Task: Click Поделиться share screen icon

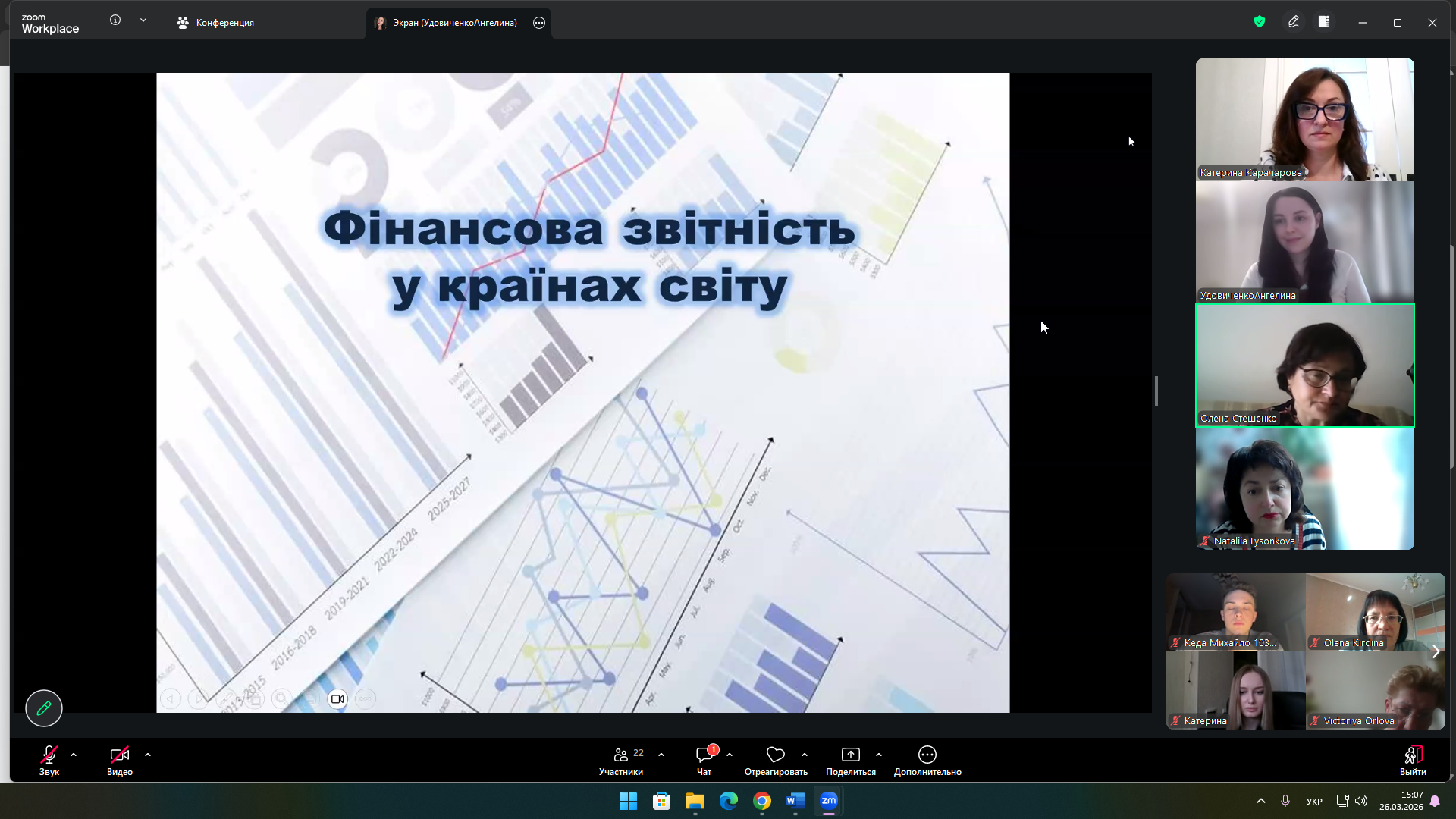Action: tap(850, 755)
